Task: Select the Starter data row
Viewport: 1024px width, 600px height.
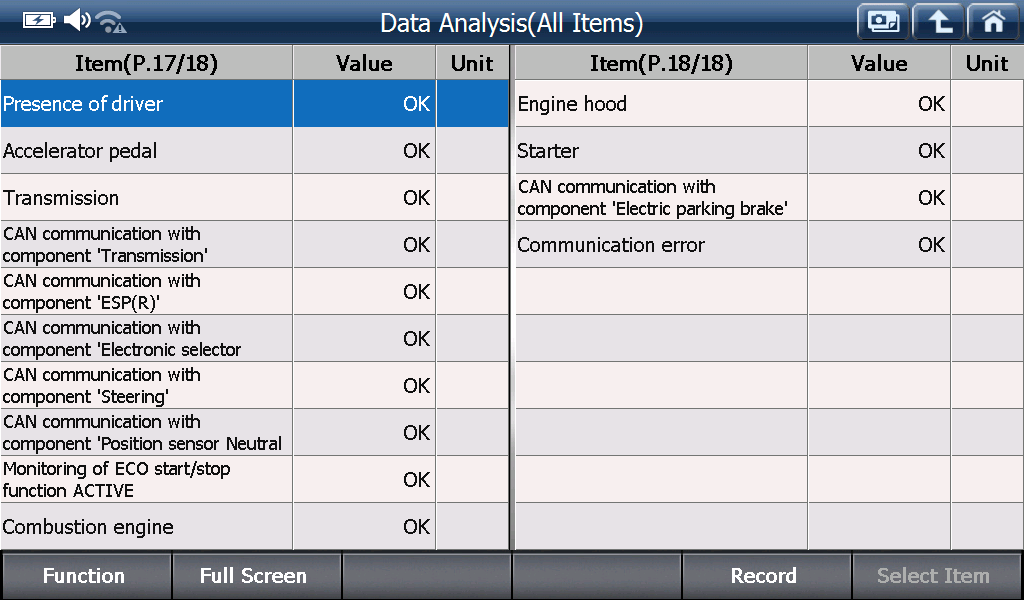Action: pos(769,150)
